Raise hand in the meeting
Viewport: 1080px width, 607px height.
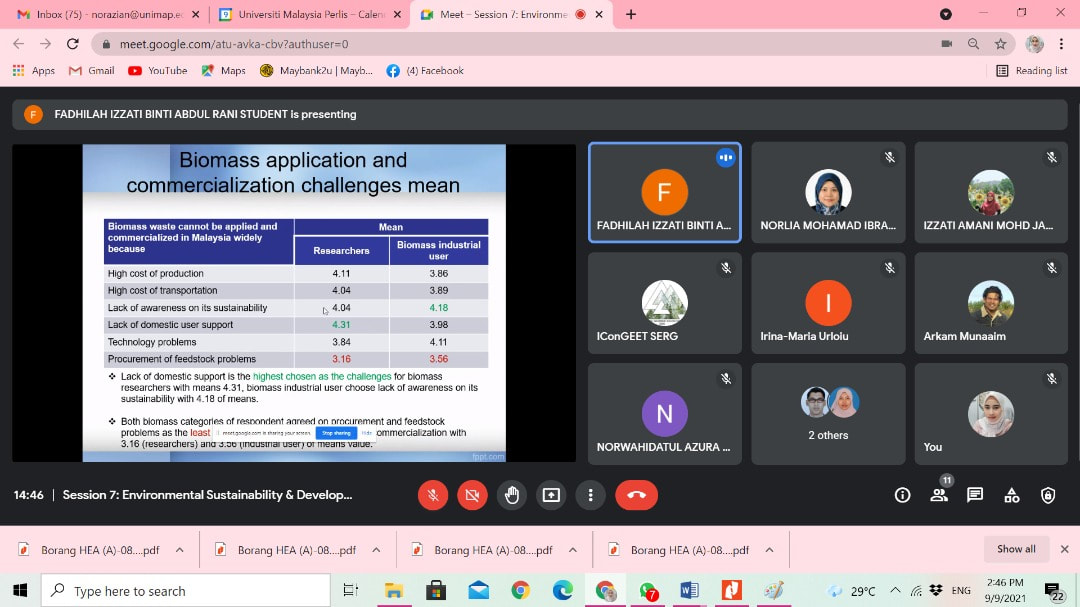click(512, 495)
